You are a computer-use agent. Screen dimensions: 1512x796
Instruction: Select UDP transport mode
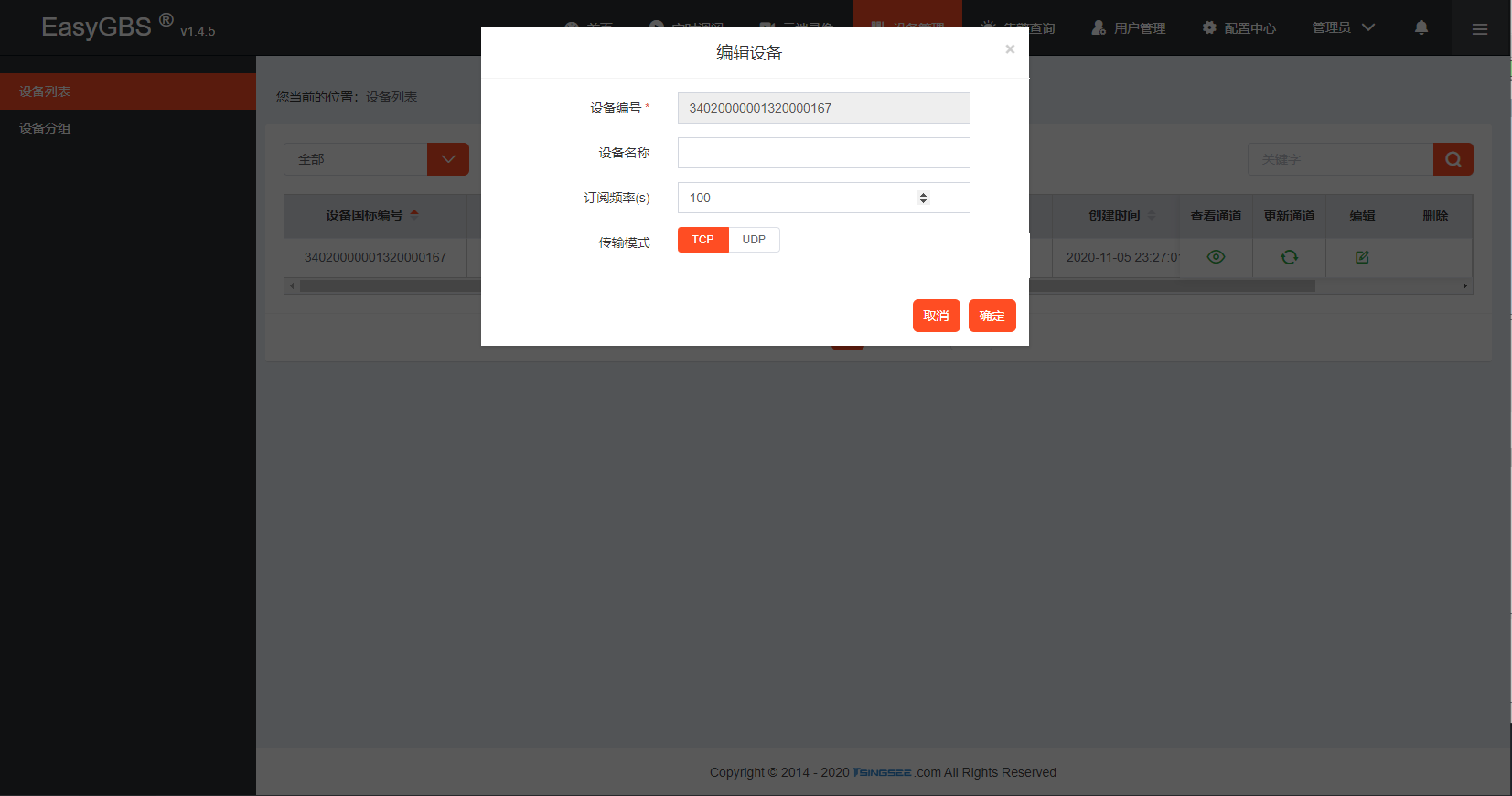click(754, 240)
